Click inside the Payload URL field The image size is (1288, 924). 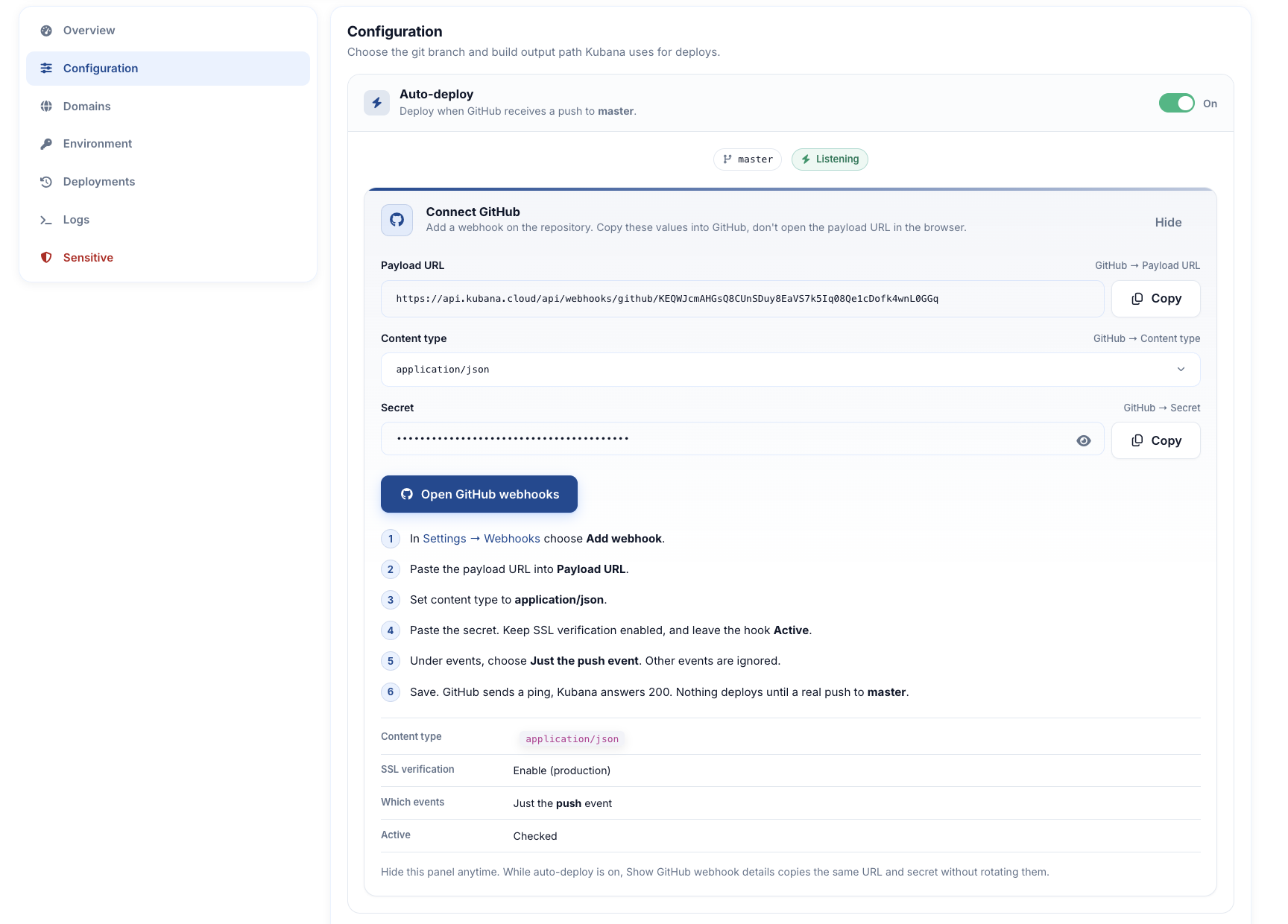click(742, 299)
